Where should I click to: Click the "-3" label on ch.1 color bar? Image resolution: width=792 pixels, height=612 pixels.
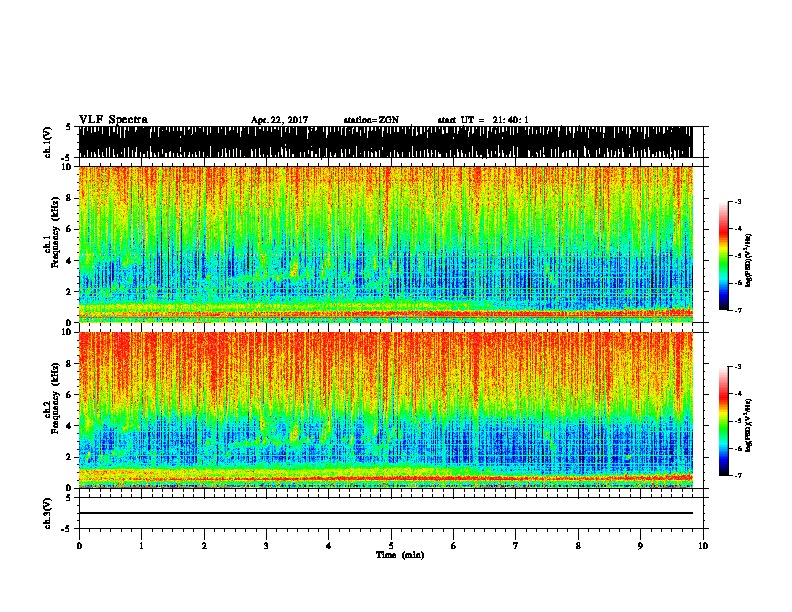pos(737,201)
